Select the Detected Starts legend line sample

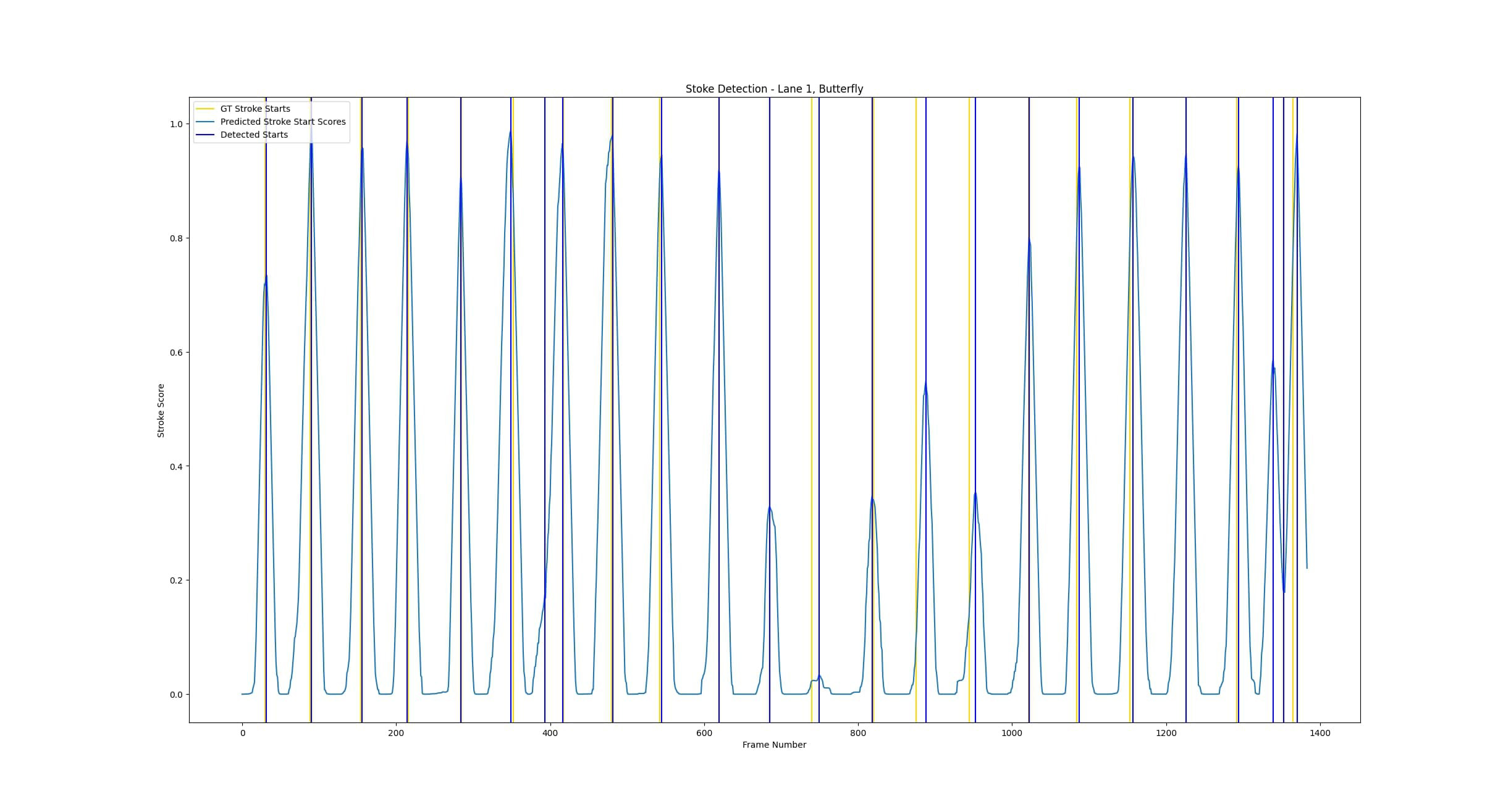(x=206, y=135)
